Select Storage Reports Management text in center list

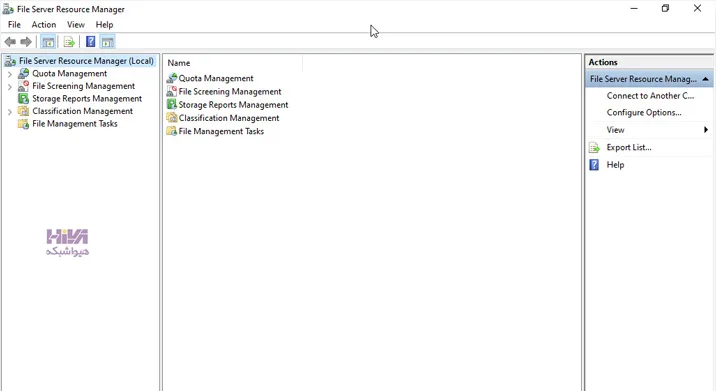coord(233,105)
